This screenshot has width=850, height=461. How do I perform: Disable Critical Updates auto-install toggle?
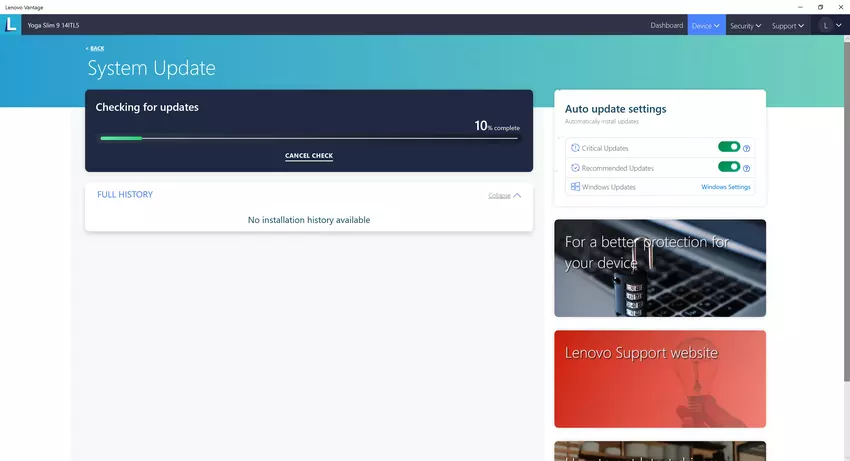[x=729, y=148]
